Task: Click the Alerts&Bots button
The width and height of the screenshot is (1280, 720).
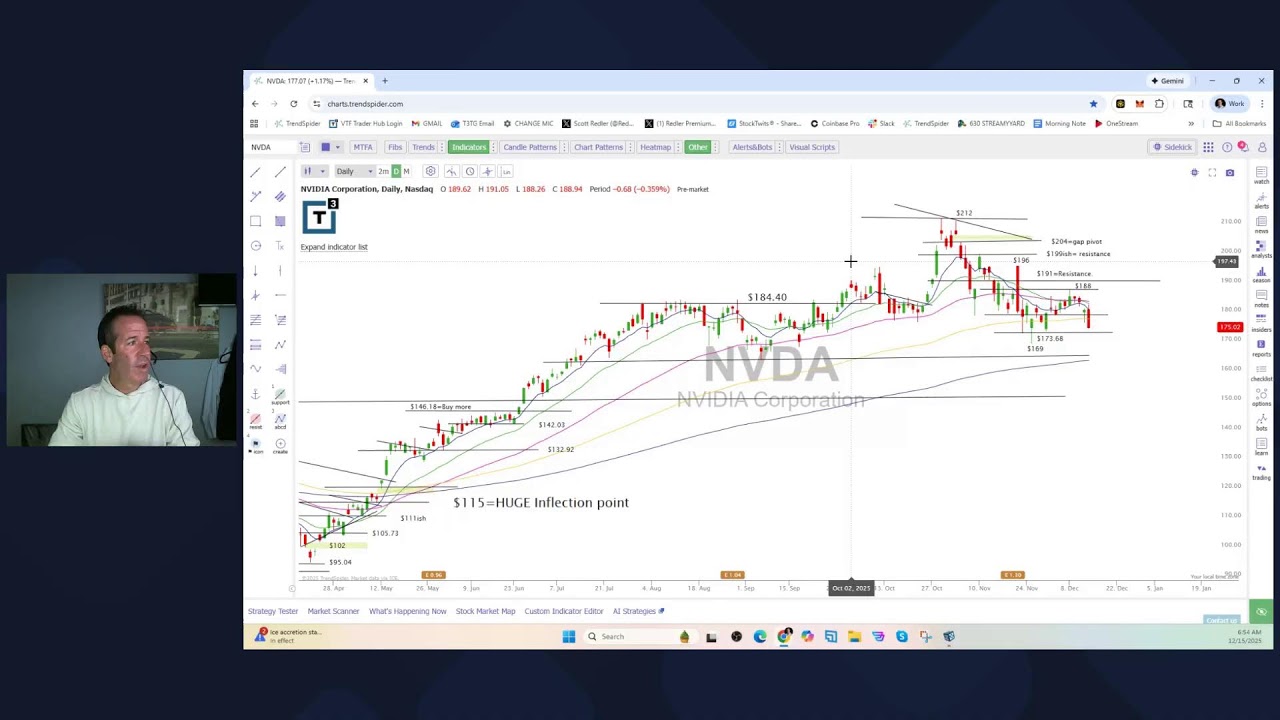Action: (x=752, y=147)
